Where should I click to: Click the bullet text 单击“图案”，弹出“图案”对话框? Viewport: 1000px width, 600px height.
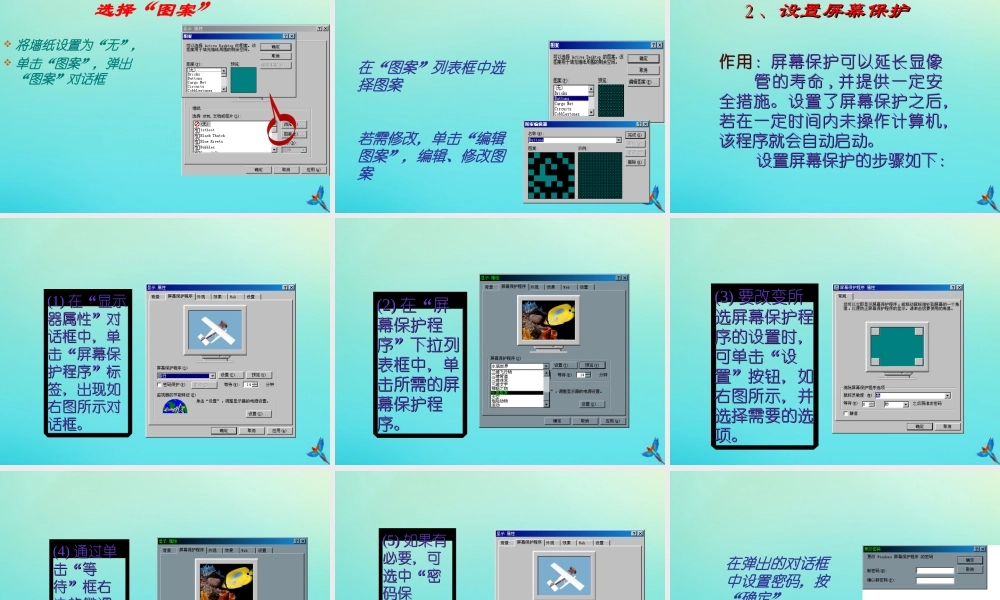click(x=73, y=71)
